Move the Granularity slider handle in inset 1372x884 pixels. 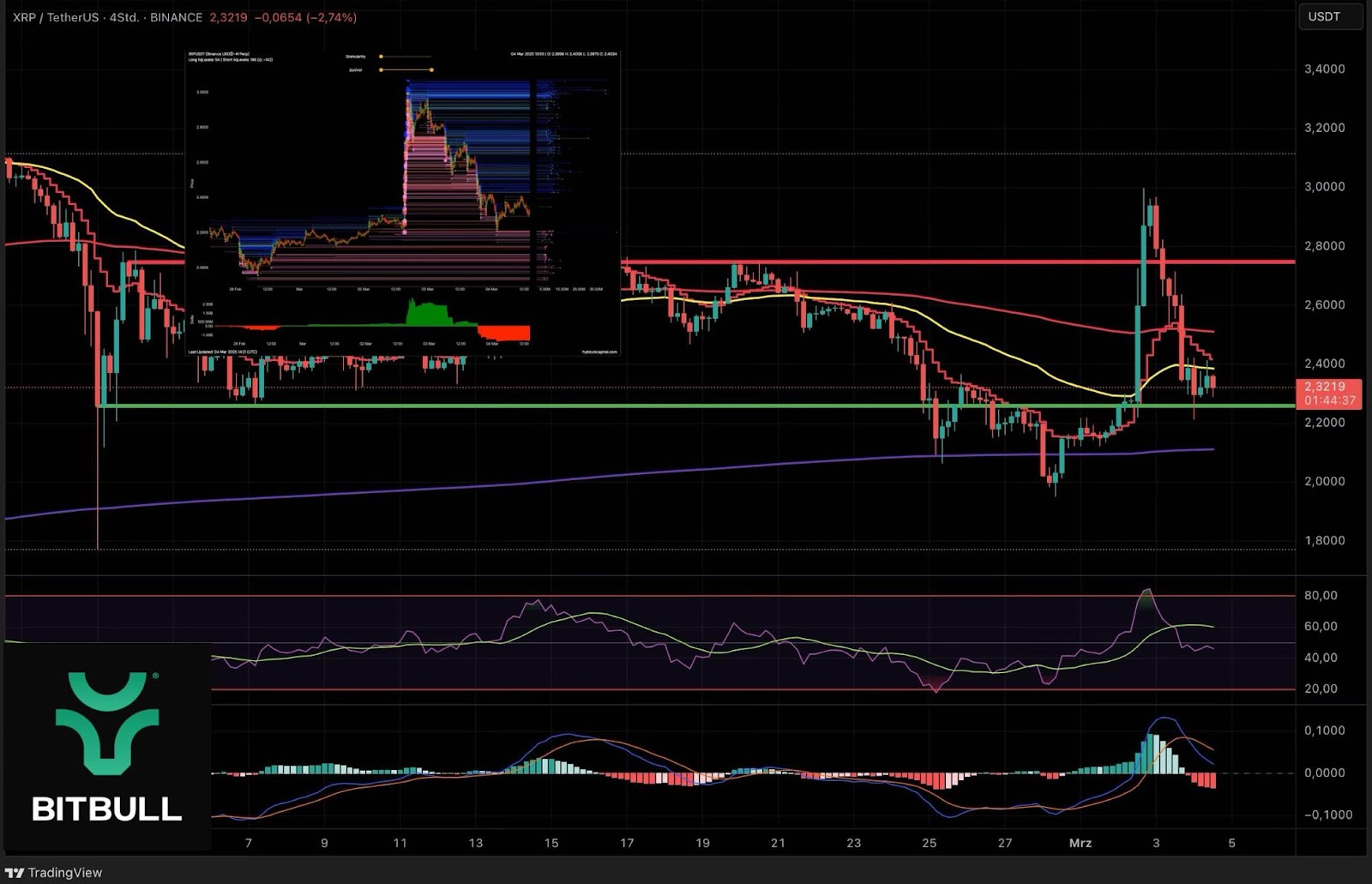click(x=381, y=57)
